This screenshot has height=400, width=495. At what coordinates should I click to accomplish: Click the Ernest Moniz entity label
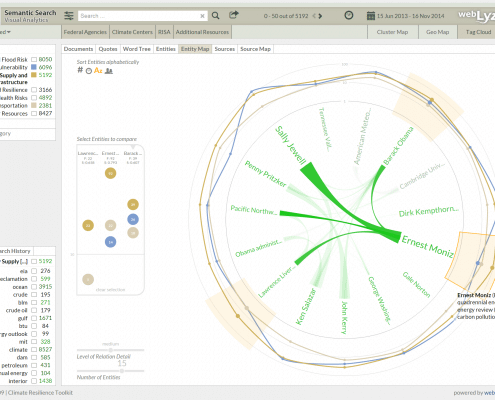click(x=427, y=247)
